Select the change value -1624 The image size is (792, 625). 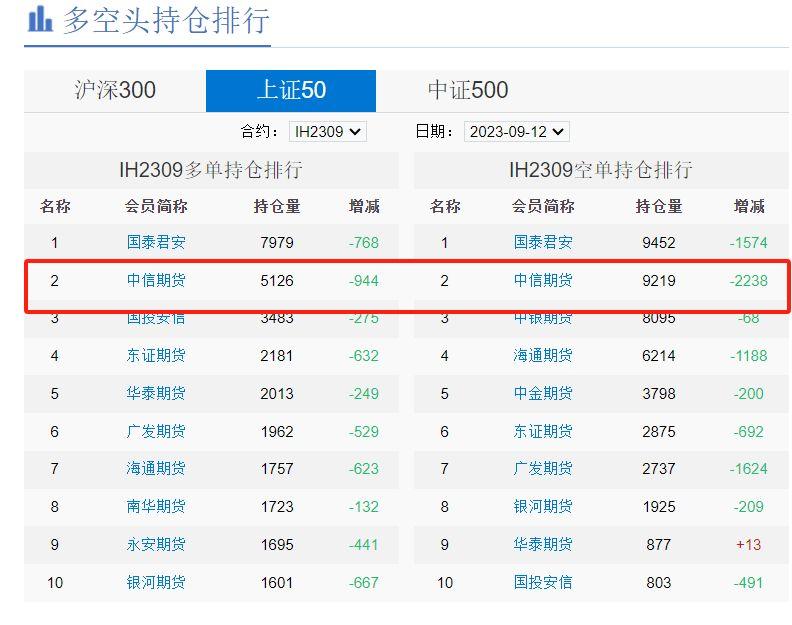(x=749, y=469)
